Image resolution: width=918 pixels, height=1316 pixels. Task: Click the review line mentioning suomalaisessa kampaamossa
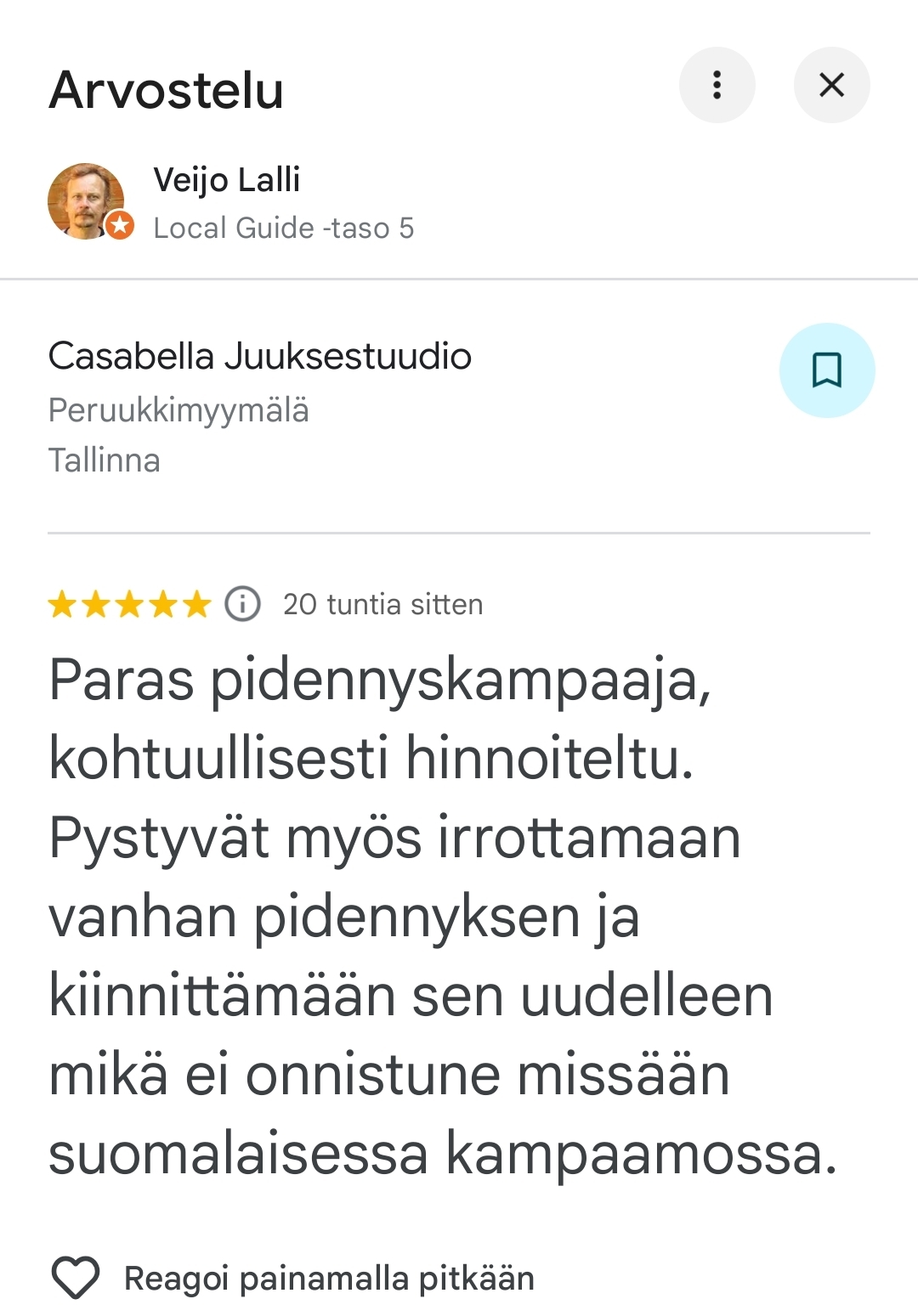tap(442, 1154)
